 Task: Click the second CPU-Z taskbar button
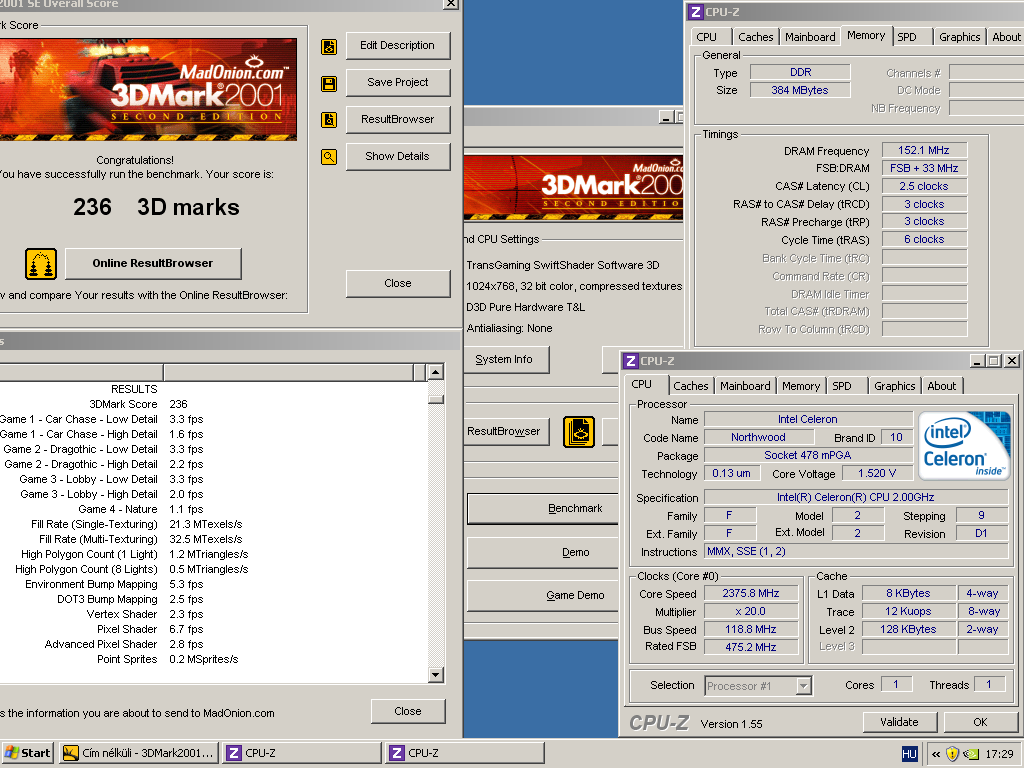[465, 753]
